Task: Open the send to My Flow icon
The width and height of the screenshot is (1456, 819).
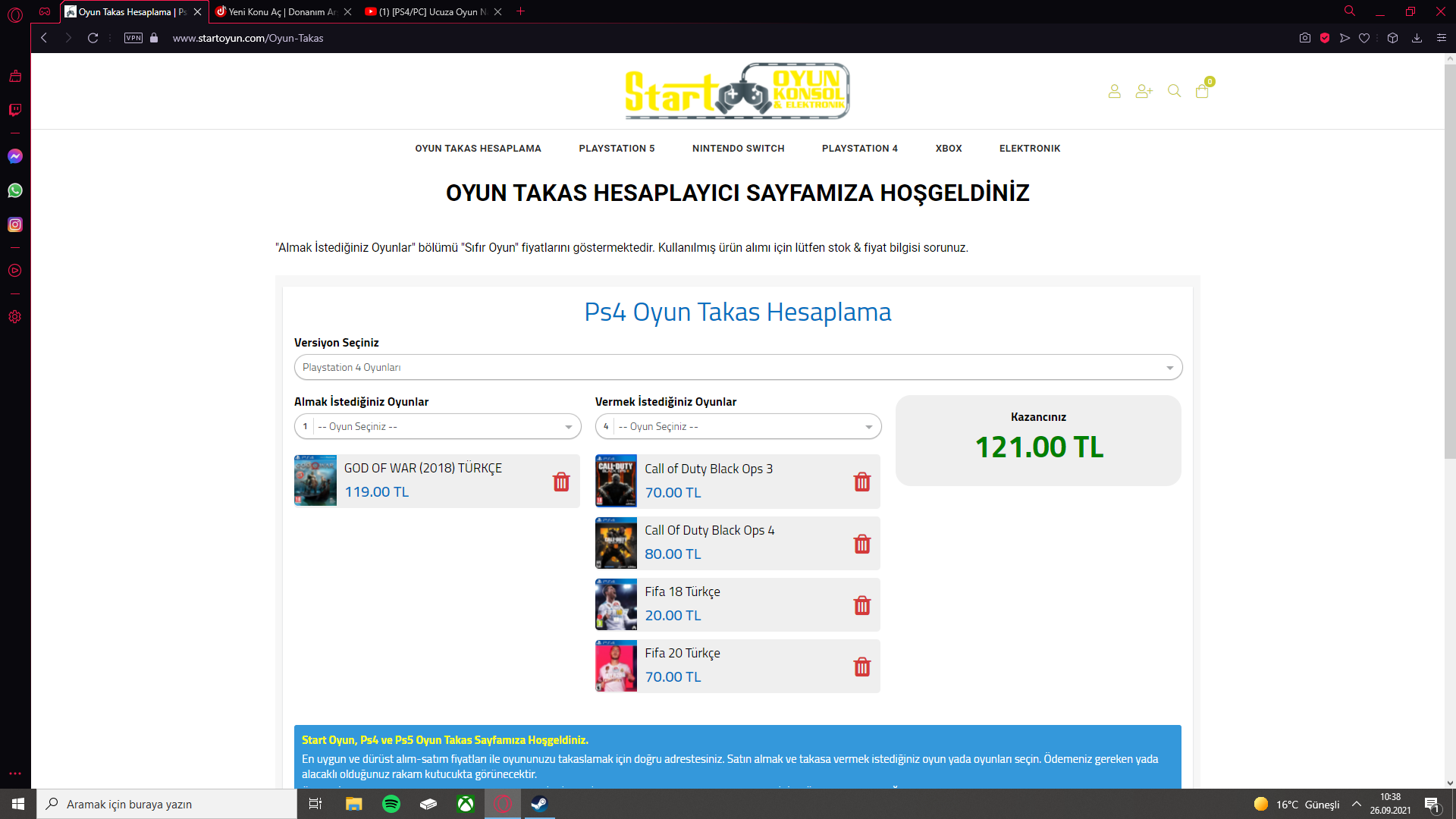Action: coord(1345,38)
